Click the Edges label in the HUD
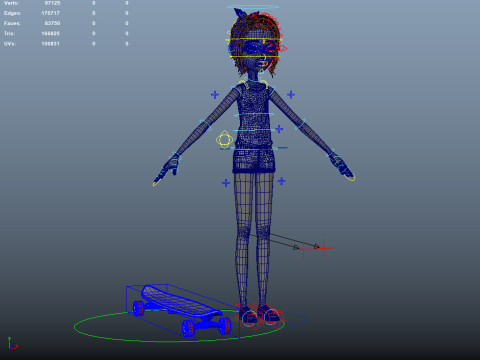This screenshot has height=360, width=480. (12, 13)
